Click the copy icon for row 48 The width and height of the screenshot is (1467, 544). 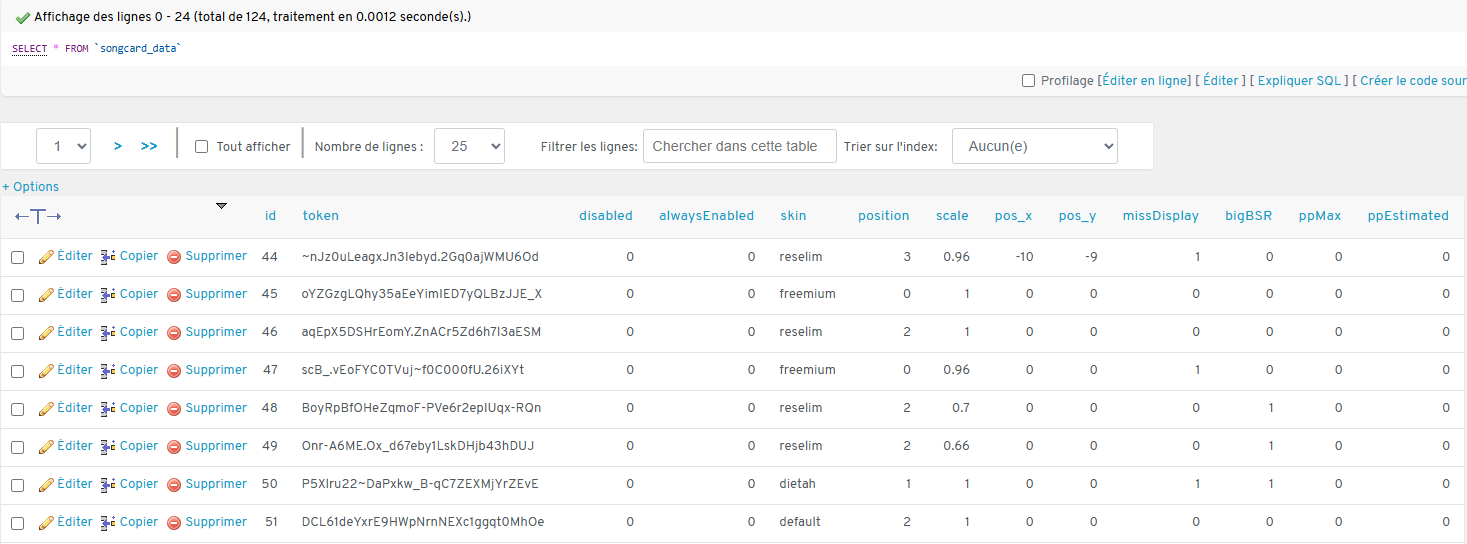(109, 409)
